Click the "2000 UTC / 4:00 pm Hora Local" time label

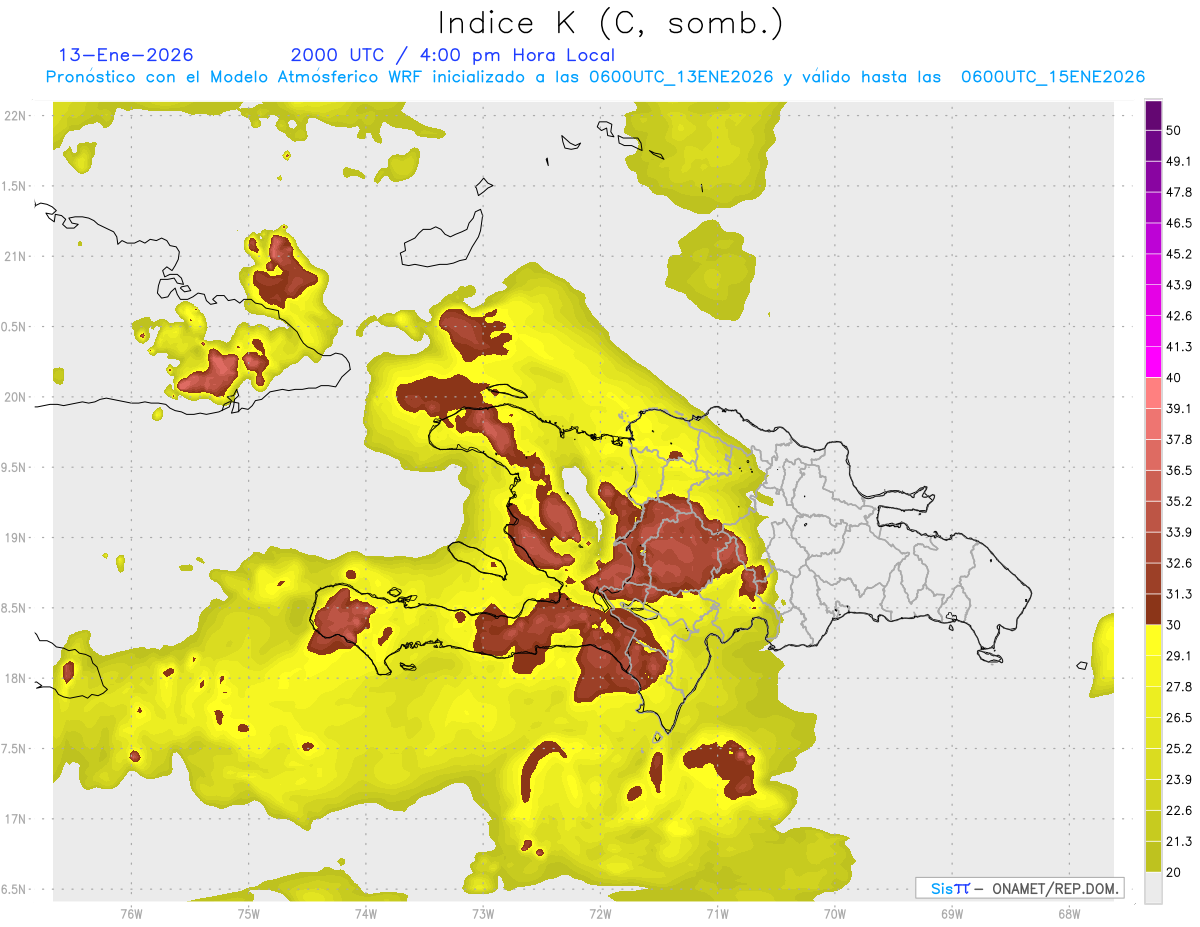click(453, 55)
